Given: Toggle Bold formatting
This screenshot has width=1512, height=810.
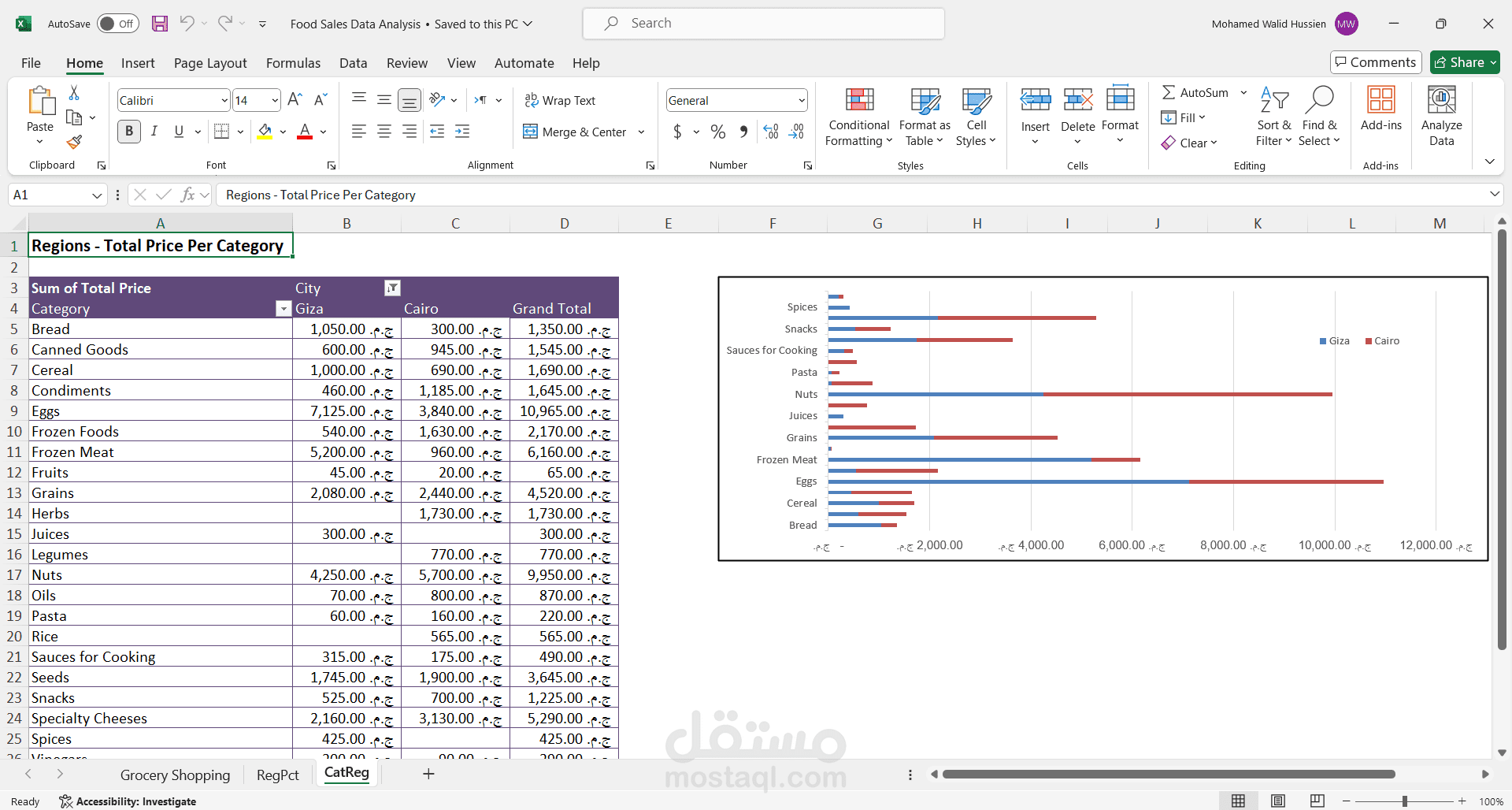Looking at the screenshot, I should pyautogui.click(x=129, y=132).
